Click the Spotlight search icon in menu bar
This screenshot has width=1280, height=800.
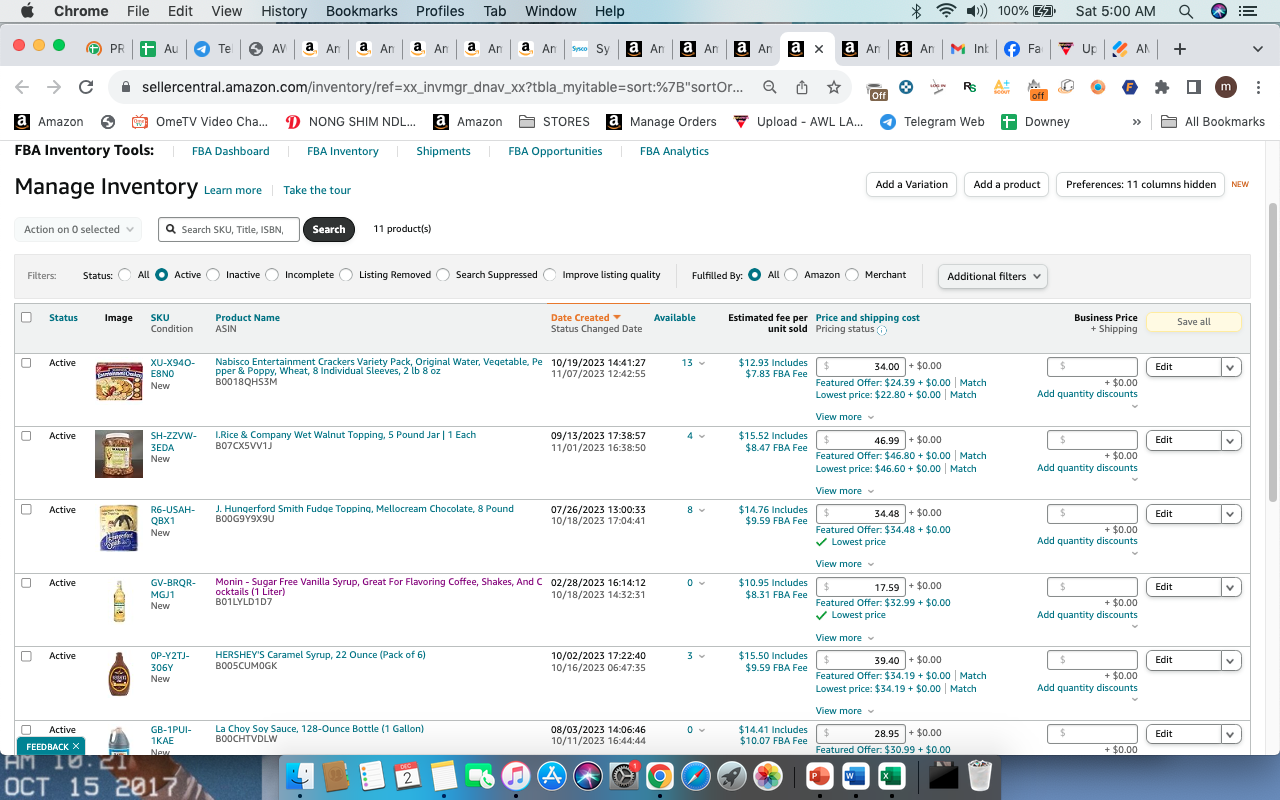(x=1186, y=11)
